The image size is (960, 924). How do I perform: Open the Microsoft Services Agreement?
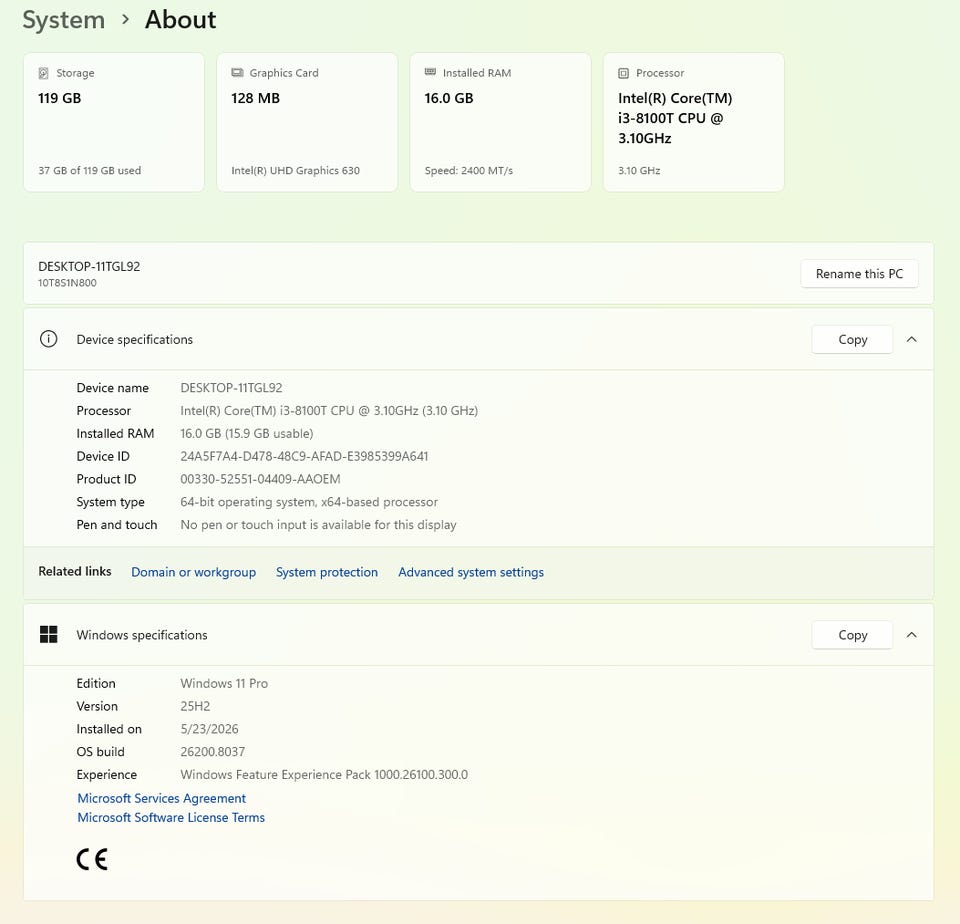[x=162, y=798]
